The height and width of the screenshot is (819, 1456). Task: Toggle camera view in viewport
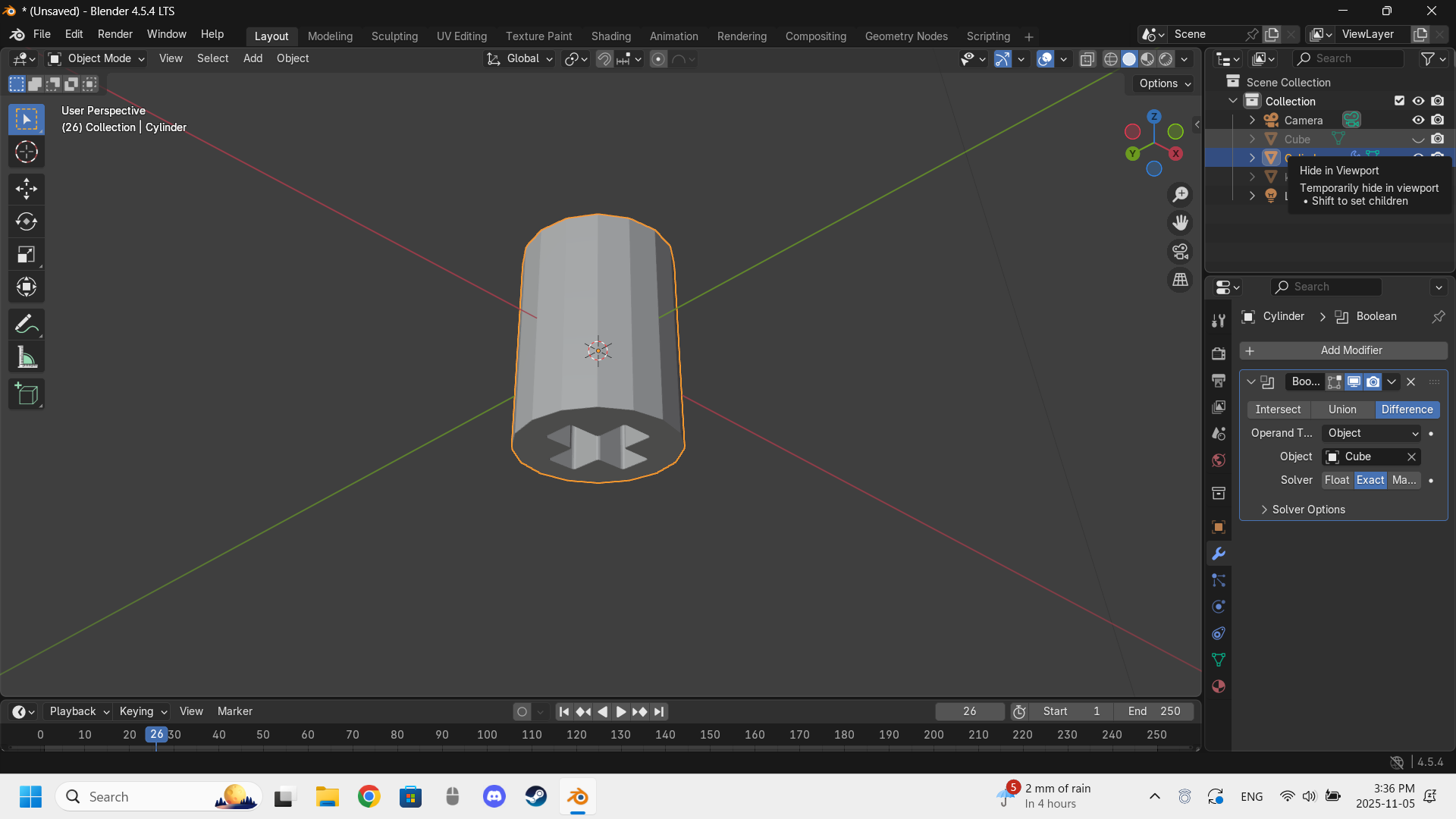point(1180,252)
